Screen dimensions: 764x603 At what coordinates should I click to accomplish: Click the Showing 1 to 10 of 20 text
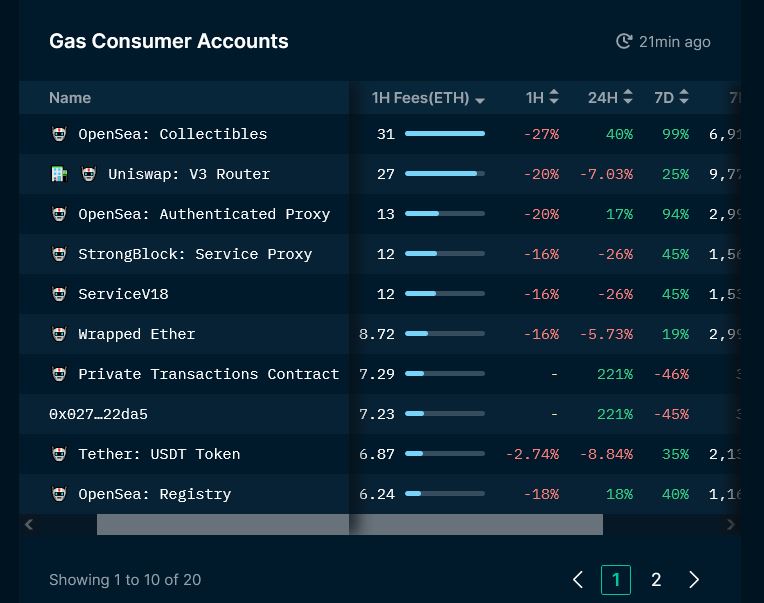pos(125,580)
